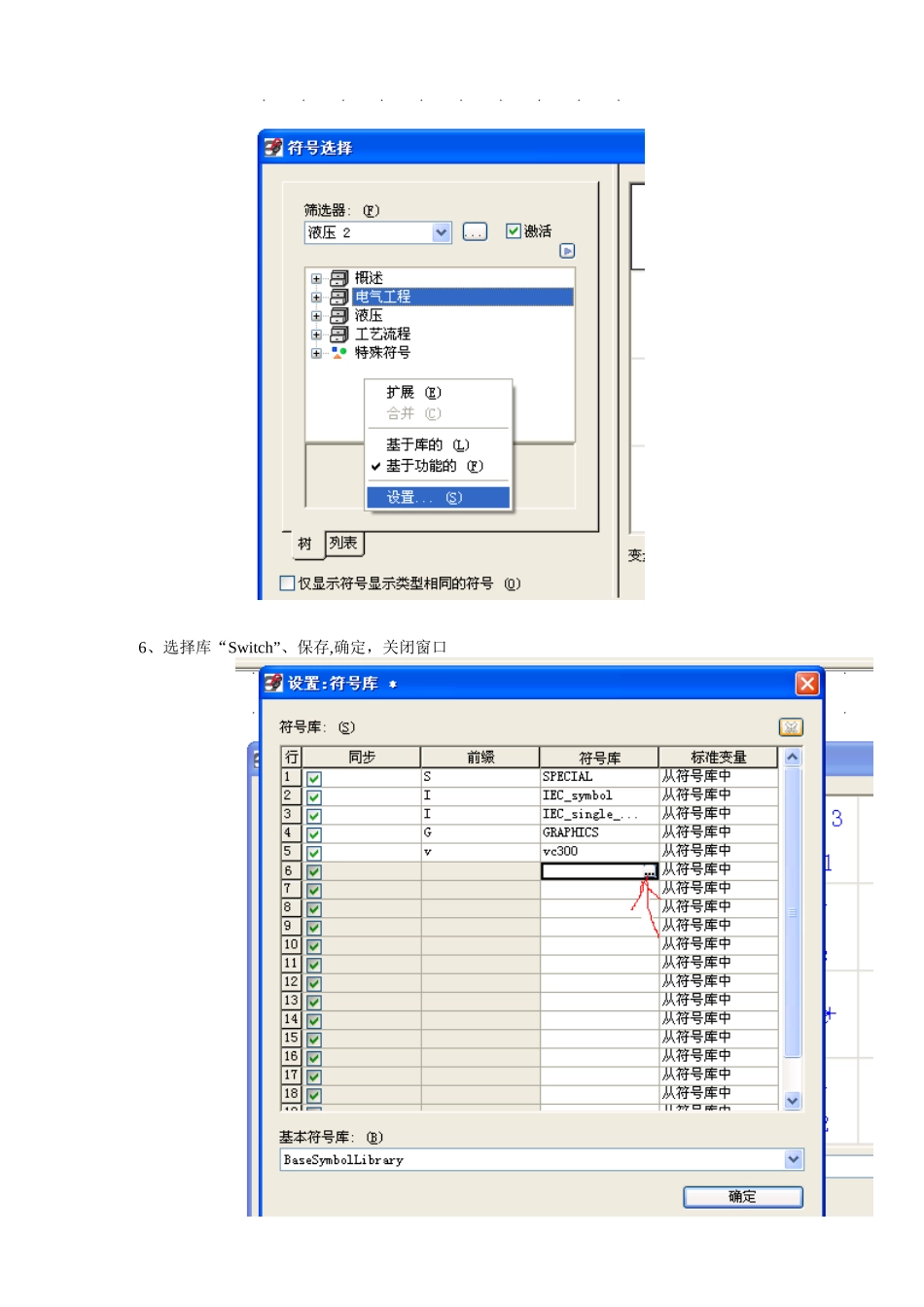Click the toolbar icon right of 符号库 label
Screen dimensions: 924x1307
point(791,726)
